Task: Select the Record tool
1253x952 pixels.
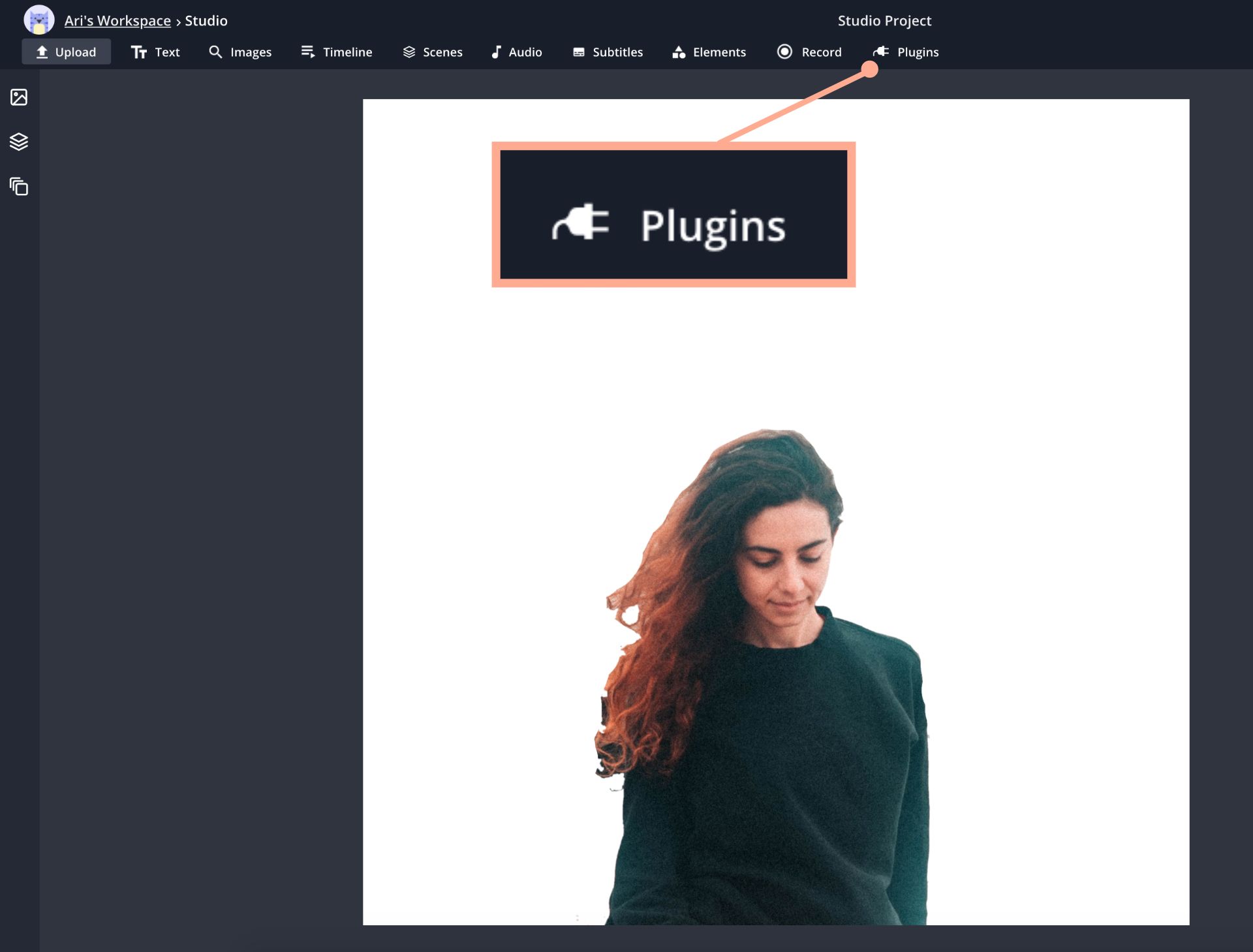Action: pos(809,52)
